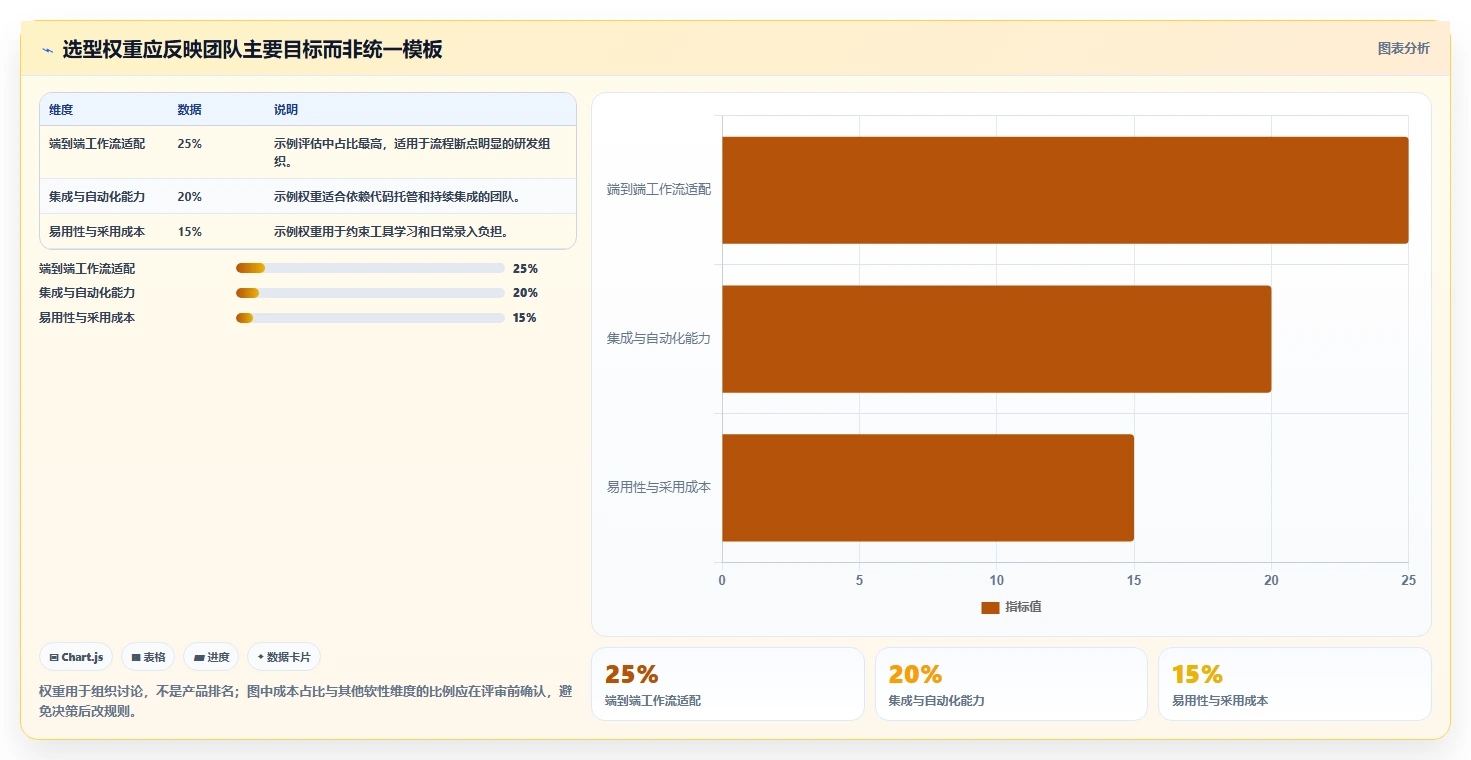Screen dimensions: 1471x760
Task: Click the x-axis tick label 10
Action: point(996,581)
